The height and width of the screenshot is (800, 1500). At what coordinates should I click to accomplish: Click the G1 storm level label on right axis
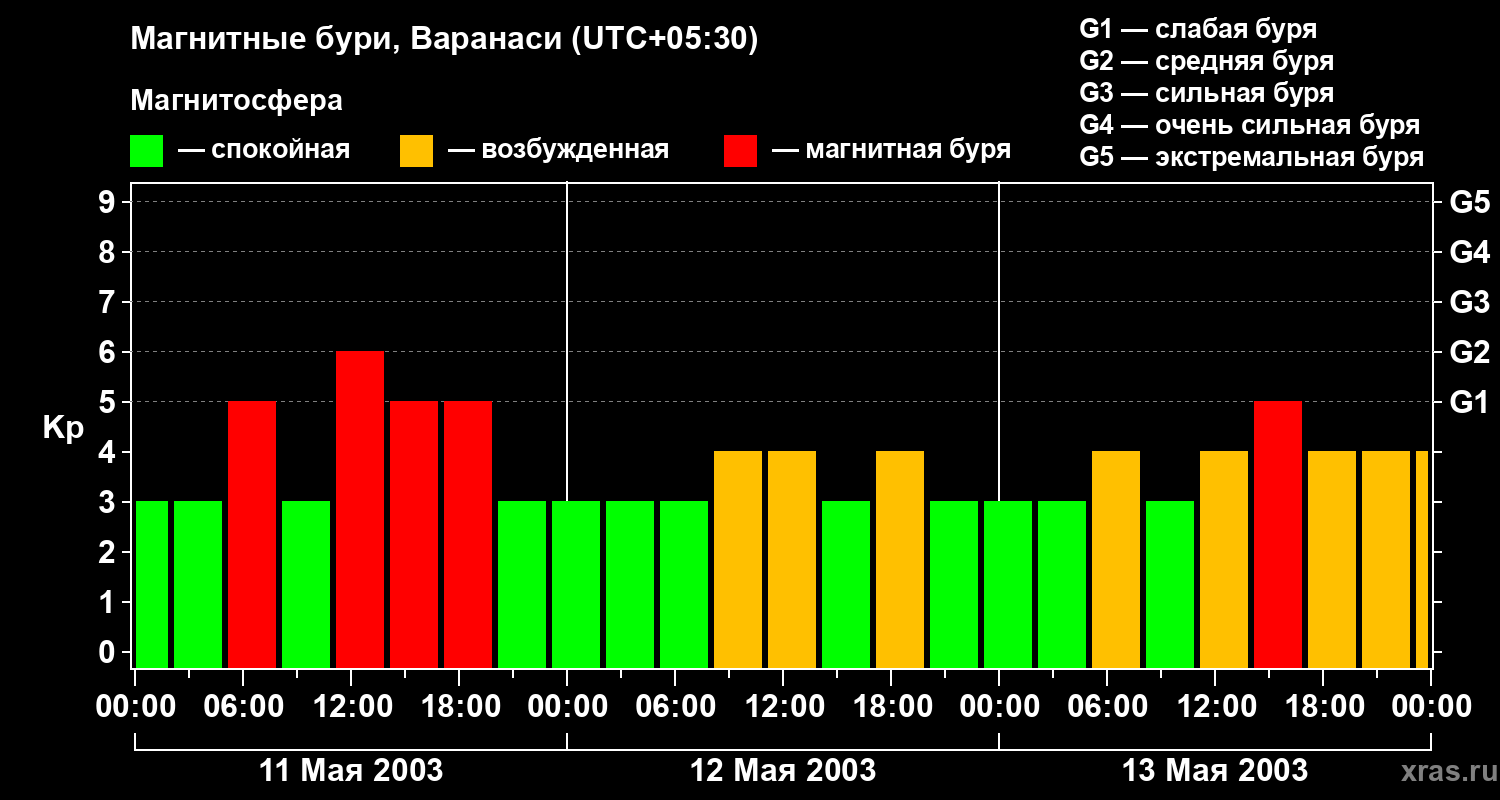pos(1469,402)
